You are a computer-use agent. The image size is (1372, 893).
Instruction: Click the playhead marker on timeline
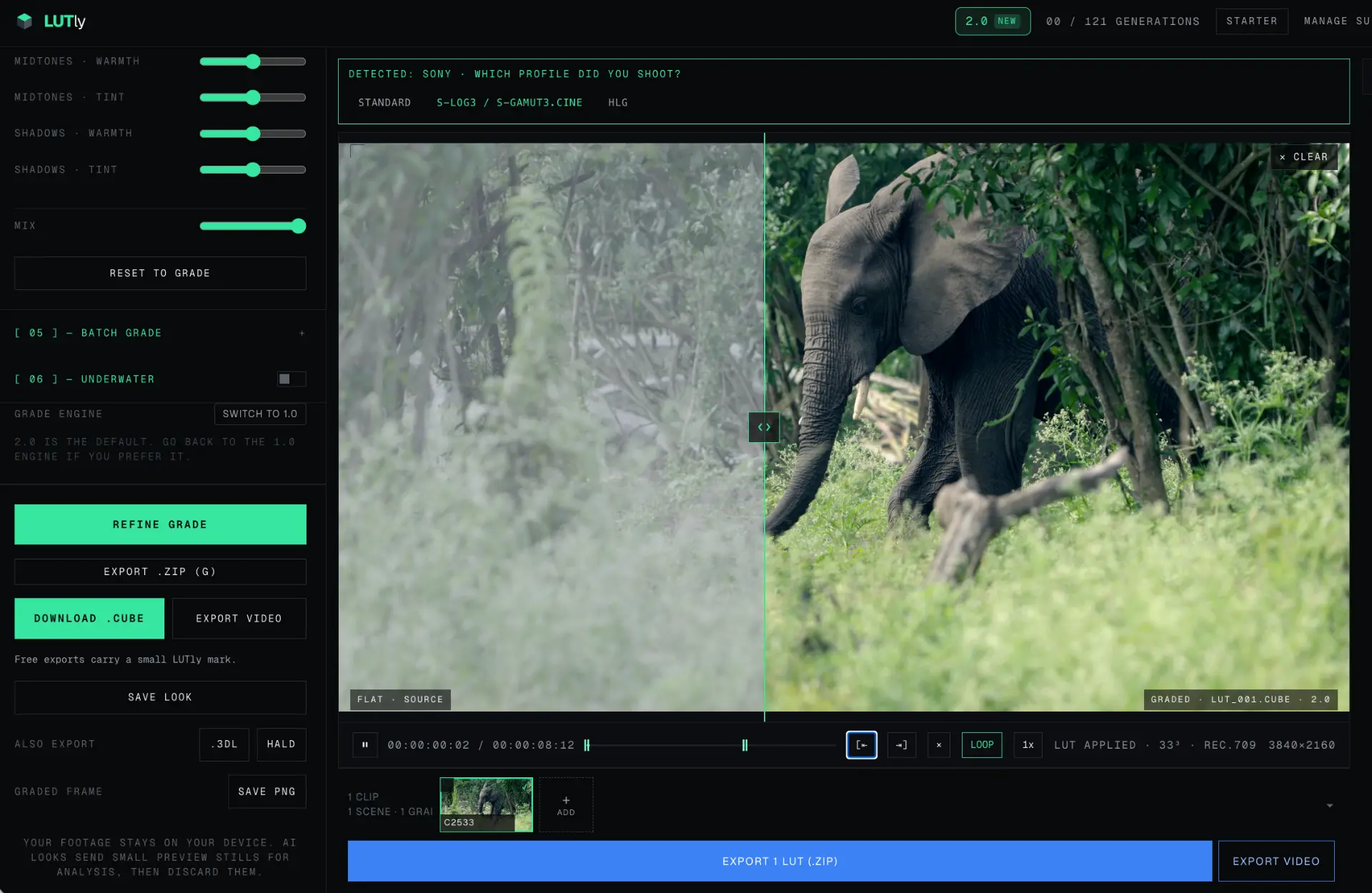[587, 745]
